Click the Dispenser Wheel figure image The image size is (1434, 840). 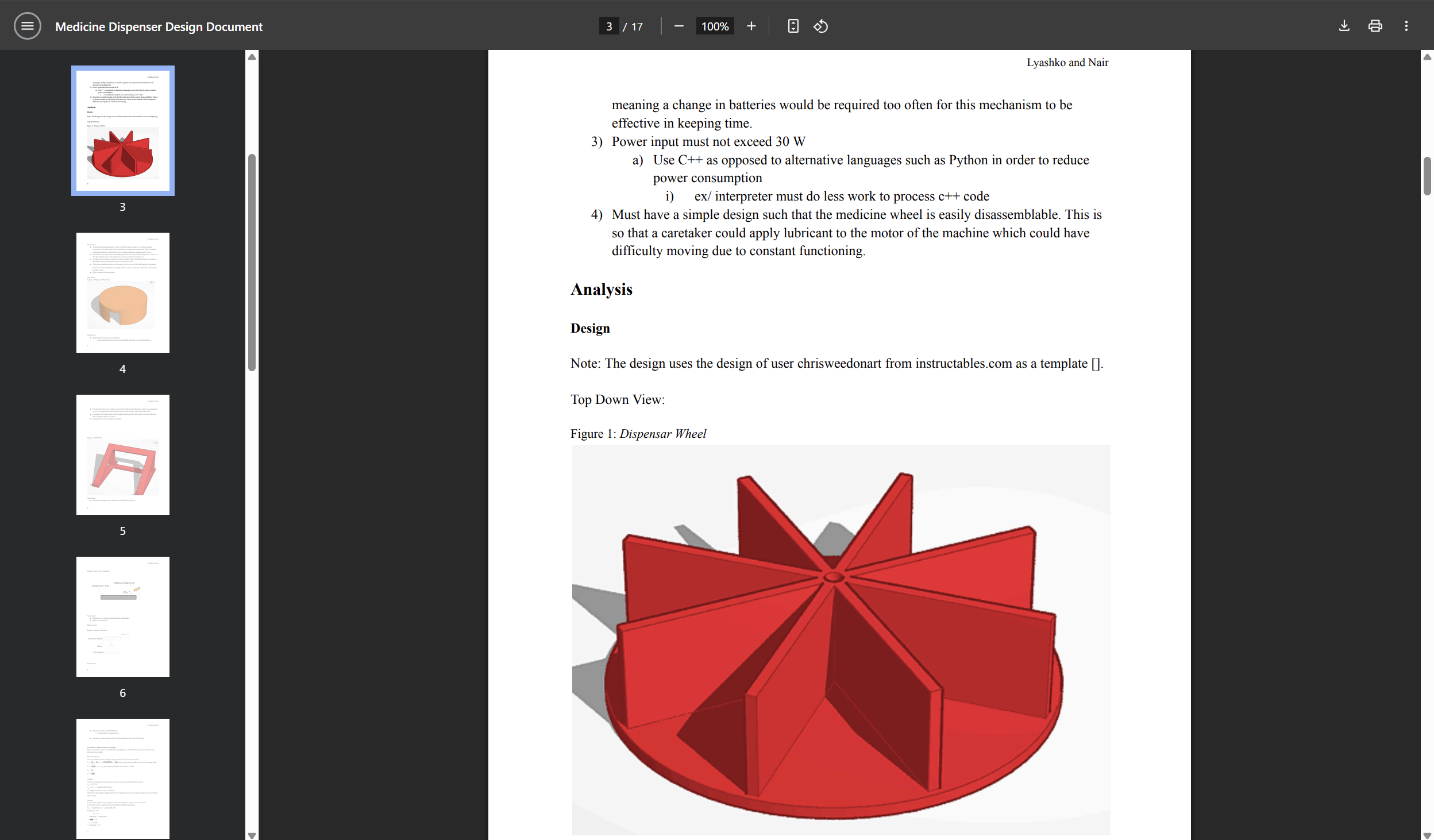point(841,639)
